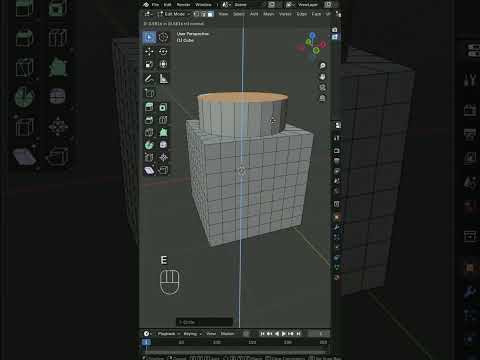The image size is (480, 360).
Task: Open the Render menu
Action: (183, 5)
